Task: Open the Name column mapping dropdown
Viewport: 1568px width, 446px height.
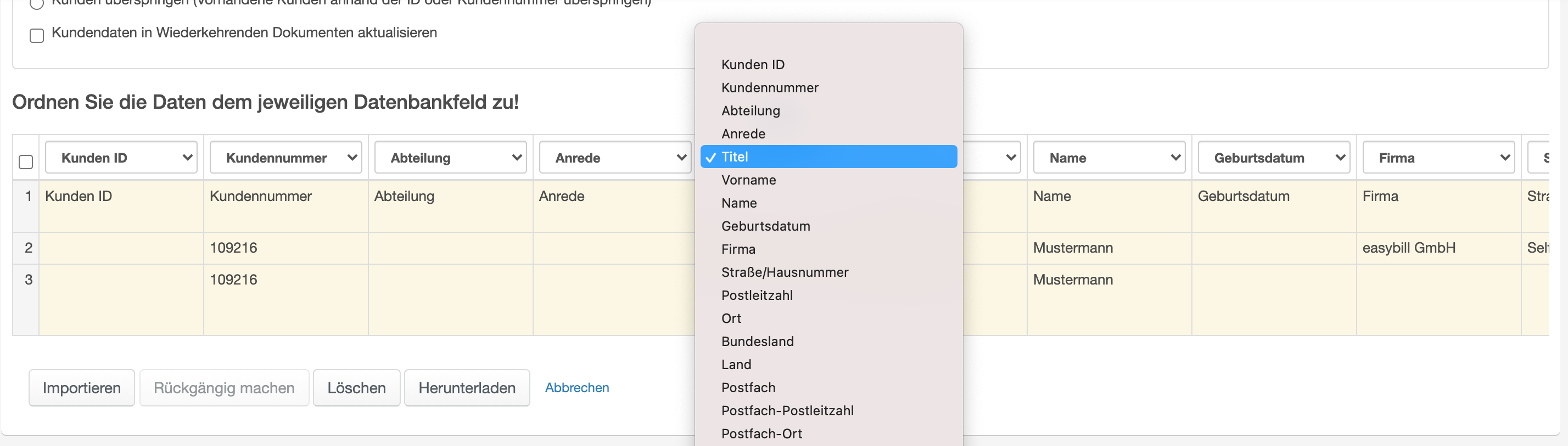Action: pos(1109,158)
